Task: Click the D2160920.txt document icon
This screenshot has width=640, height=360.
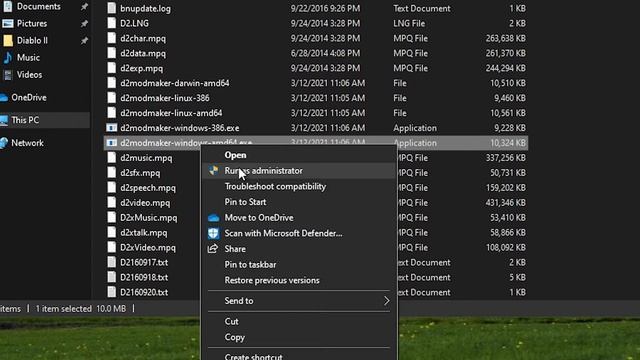Action: click(x=111, y=292)
